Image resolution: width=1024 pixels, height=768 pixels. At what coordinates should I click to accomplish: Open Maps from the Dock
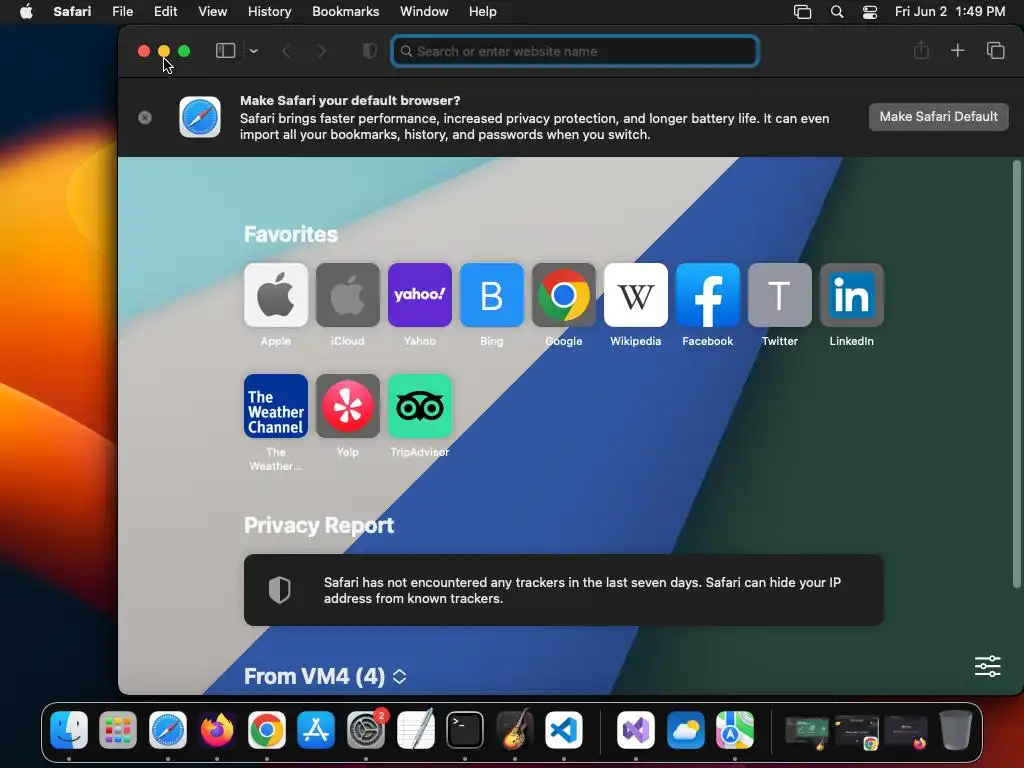[735, 729]
